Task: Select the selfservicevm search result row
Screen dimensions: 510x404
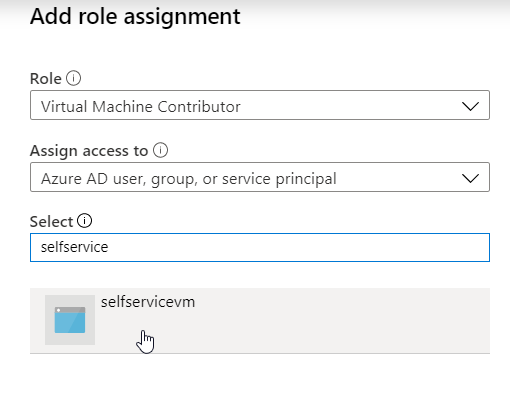Action: [260, 321]
